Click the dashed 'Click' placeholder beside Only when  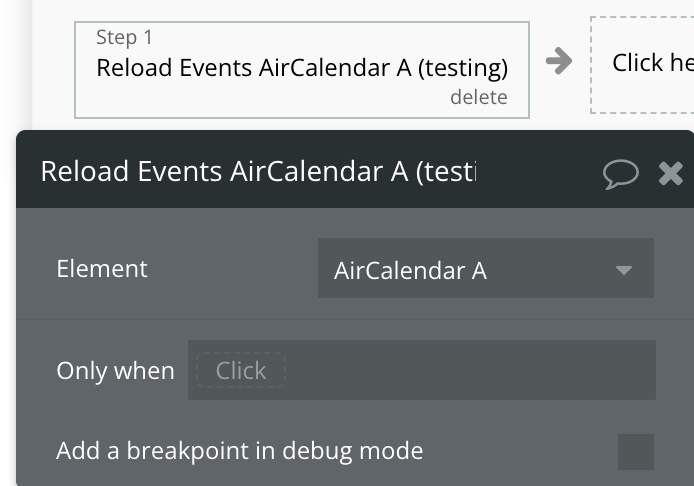[240, 371]
